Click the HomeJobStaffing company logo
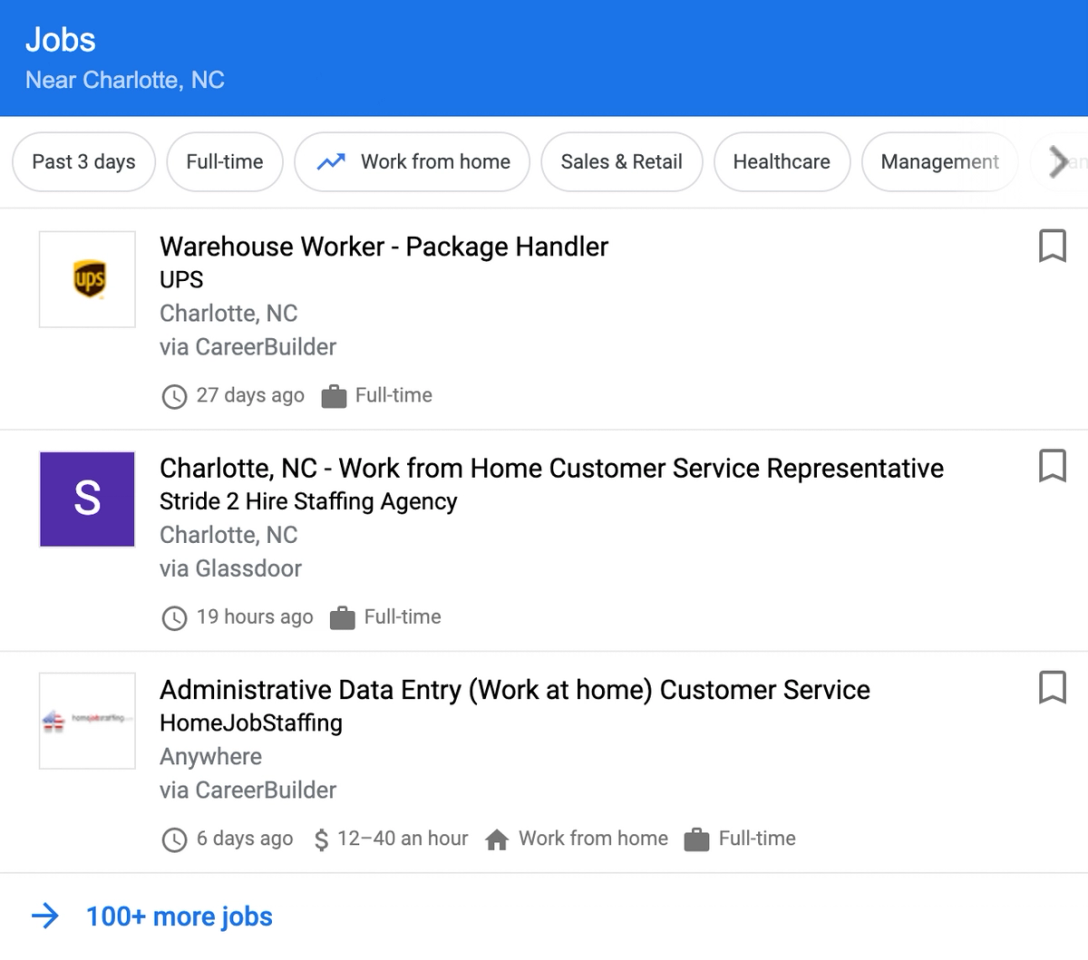Viewport: 1088px width, 960px height. 87,721
